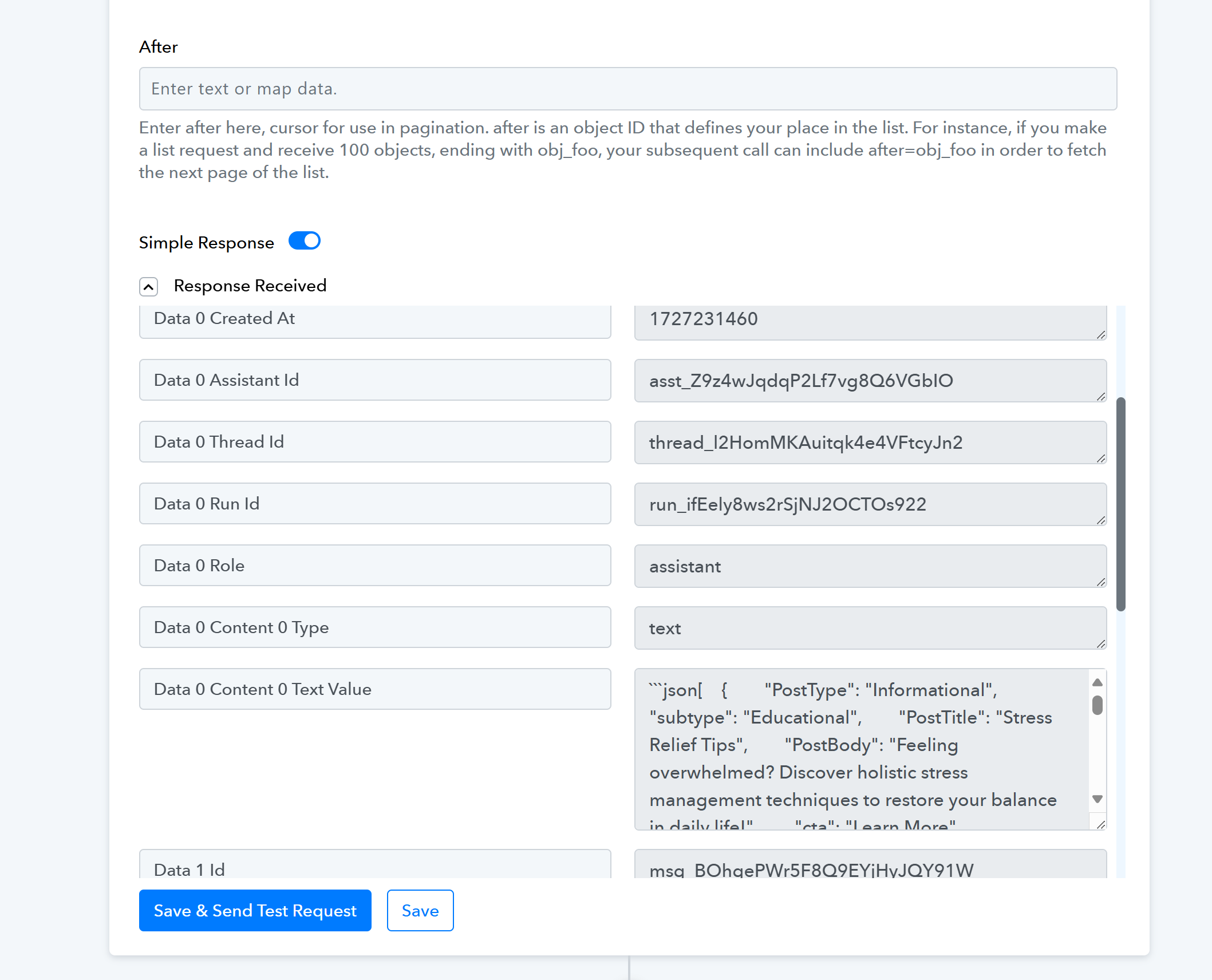Image resolution: width=1212 pixels, height=980 pixels.
Task: Click resize handle of JSON text value textarea
Action: 1101,825
